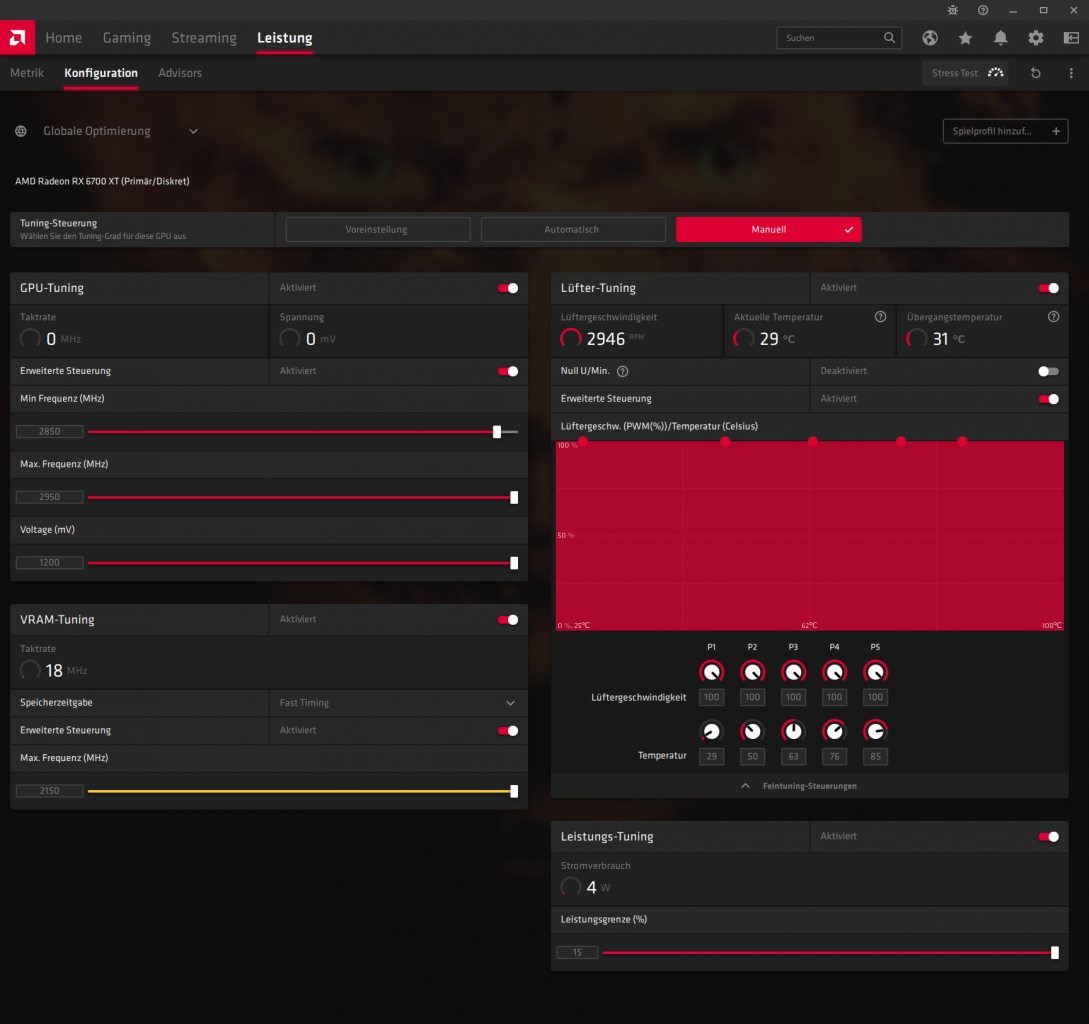Image resolution: width=1089 pixels, height=1024 pixels.
Task: Select the Konfiguration sub-tab
Action: tap(101, 73)
